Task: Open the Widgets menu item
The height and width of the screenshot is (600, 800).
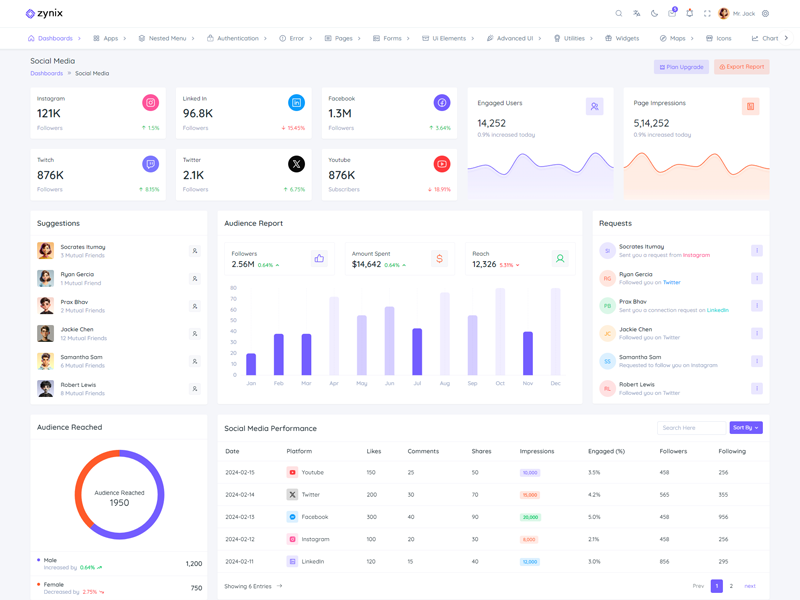Action: click(622, 38)
